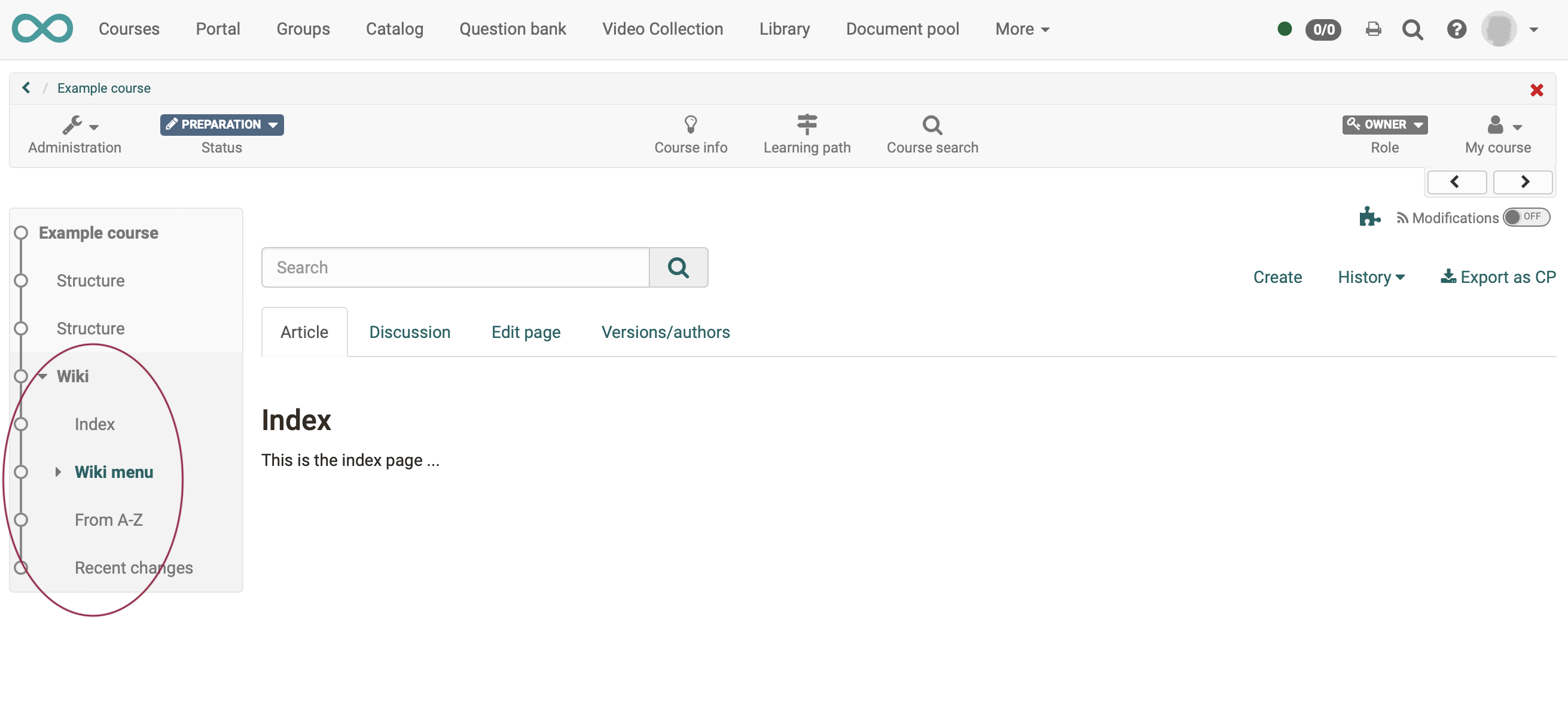
Task: Open the PREPARATION status dropdown
Action: tap(221, 124)
